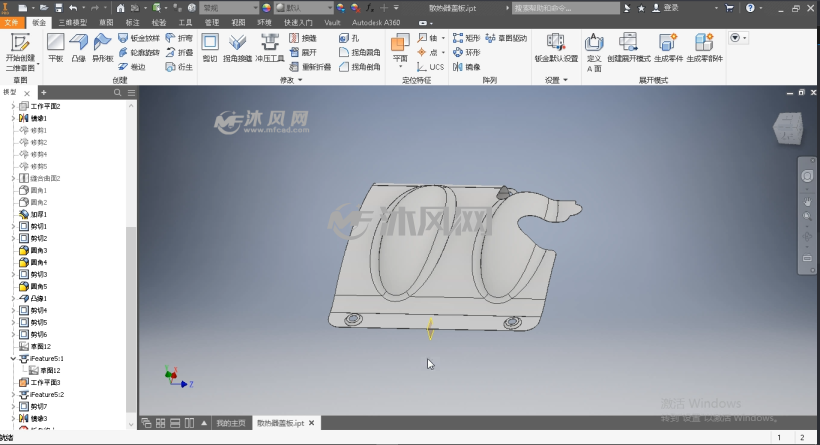Select the Face (平板) sheet metal tool
This screenshot has height=445, width=820.
click(55, 48)
